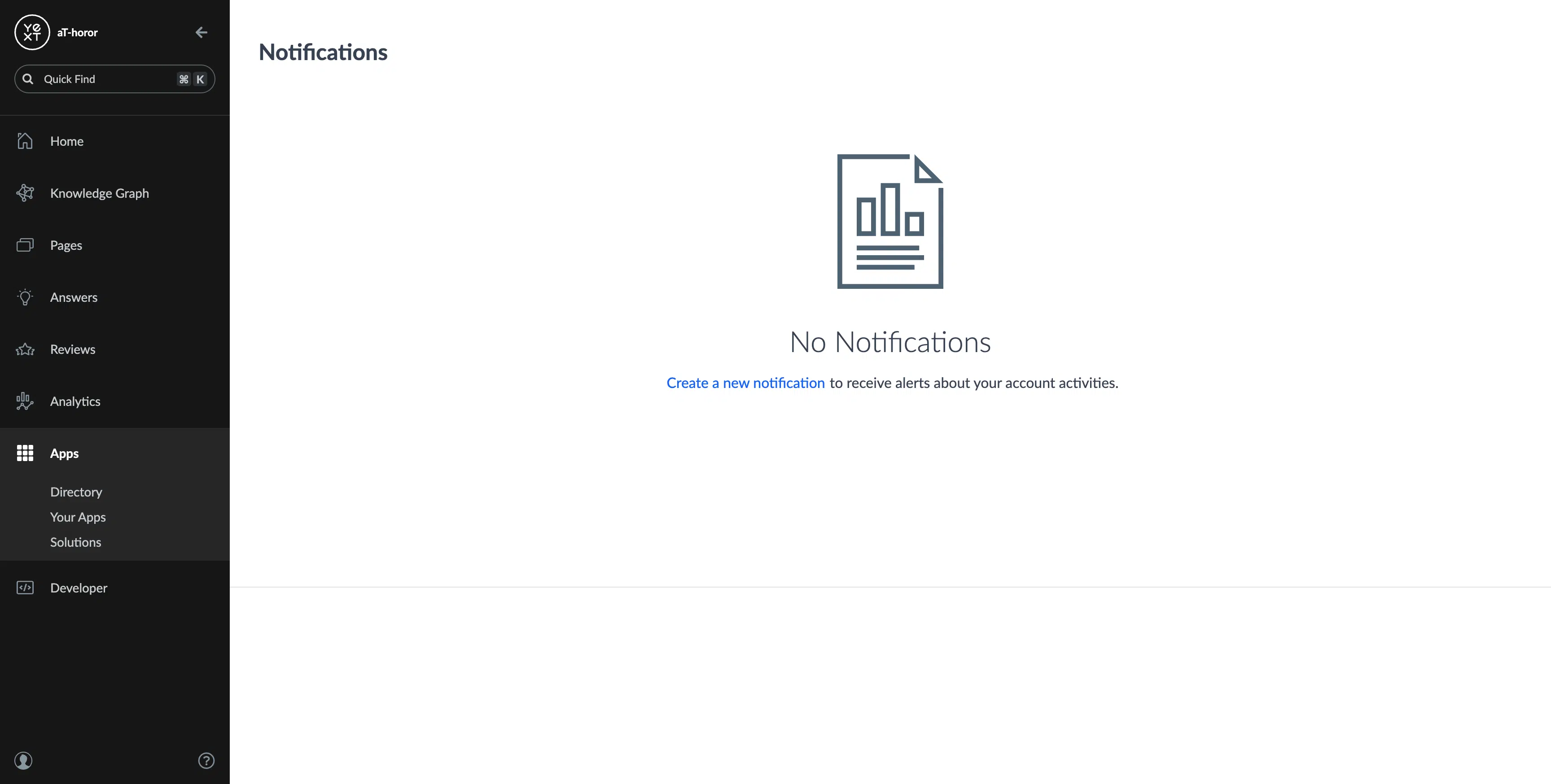Click the Answers lightbulb icon
This screenshot has width=1551, height=784.
[x=25, y=297]
